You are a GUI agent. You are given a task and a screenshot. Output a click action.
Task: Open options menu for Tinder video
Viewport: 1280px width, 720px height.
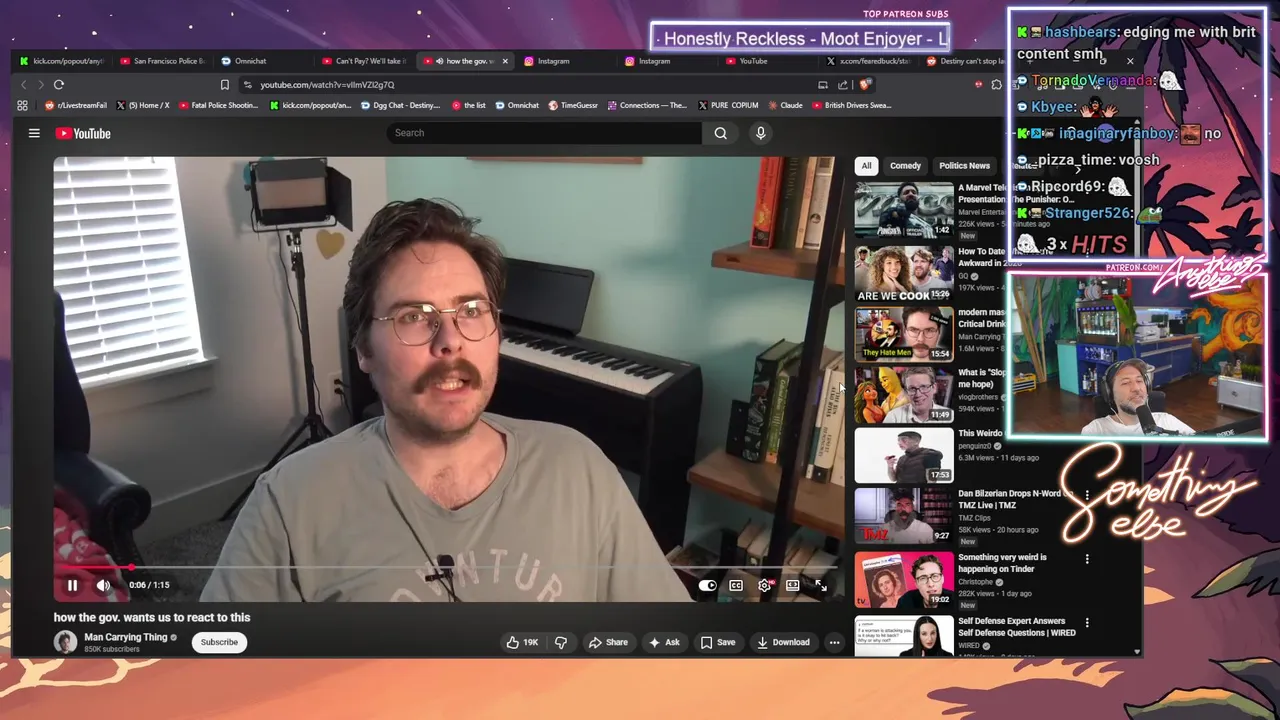click(x=1087, y=559)
